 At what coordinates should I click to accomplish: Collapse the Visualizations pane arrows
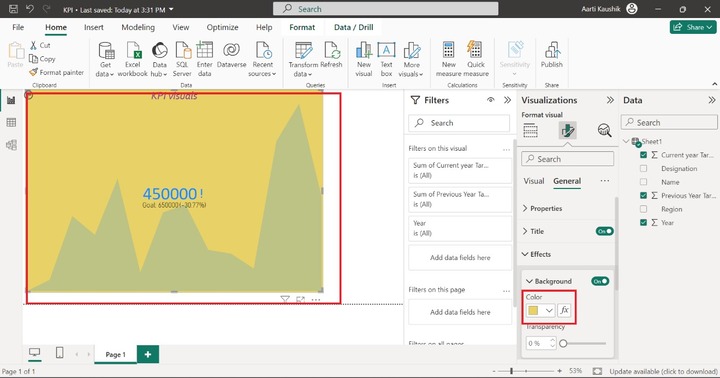(610, 100)
